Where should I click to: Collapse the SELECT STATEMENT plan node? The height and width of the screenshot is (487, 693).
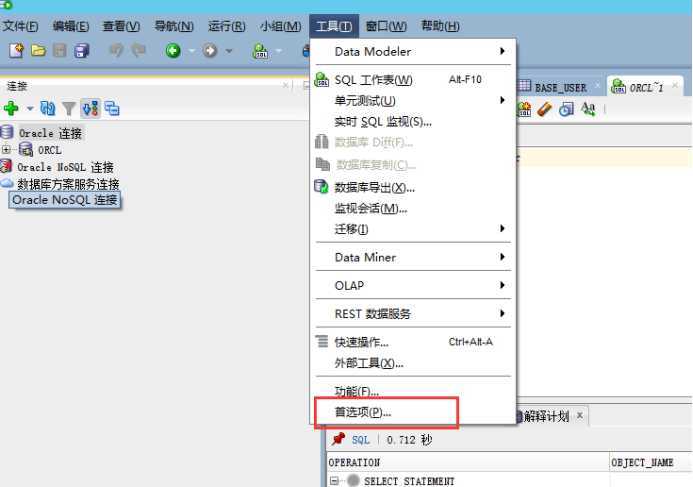click(334, 480)
